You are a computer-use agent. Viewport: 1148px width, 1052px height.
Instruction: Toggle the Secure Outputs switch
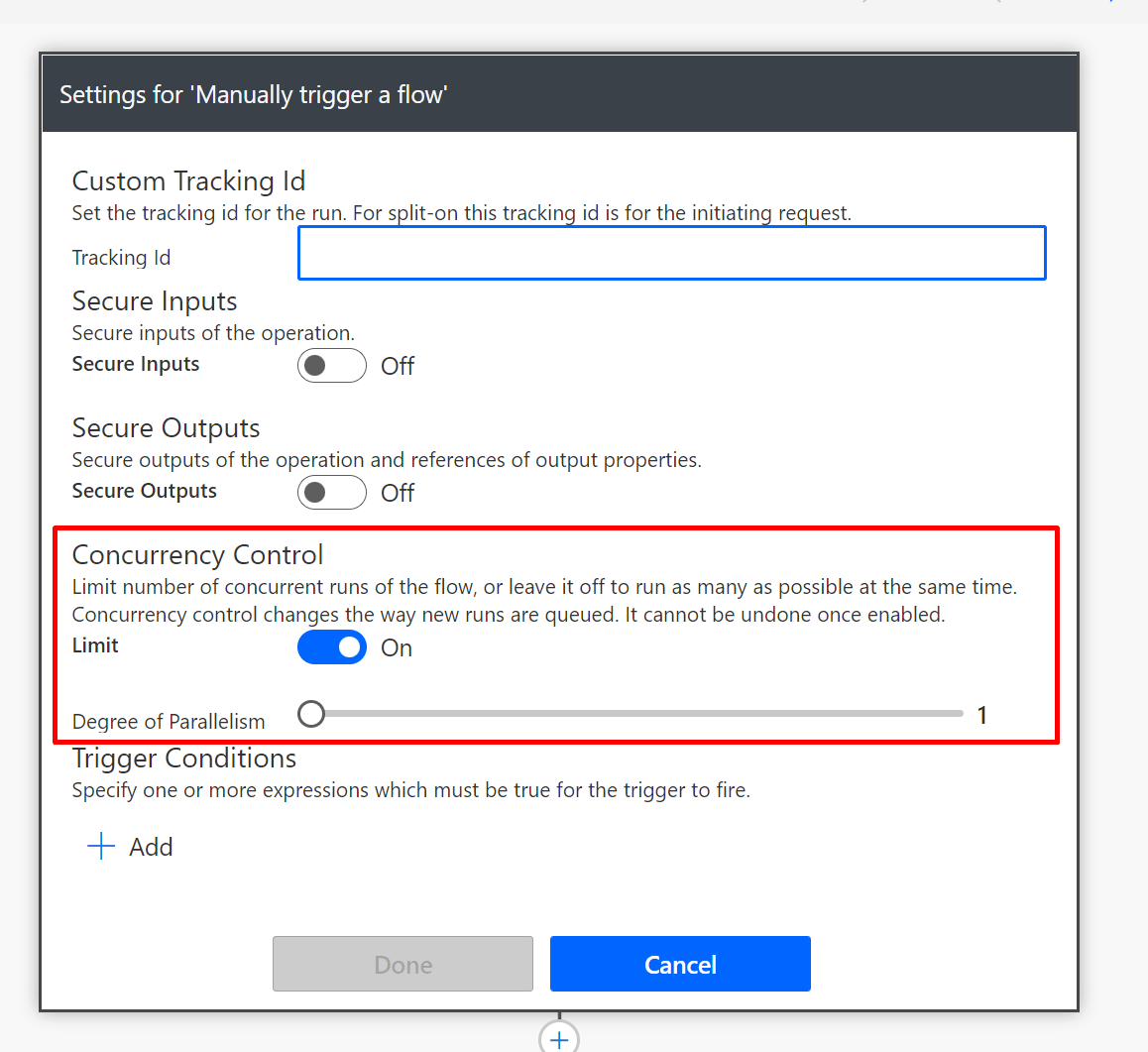332,492
